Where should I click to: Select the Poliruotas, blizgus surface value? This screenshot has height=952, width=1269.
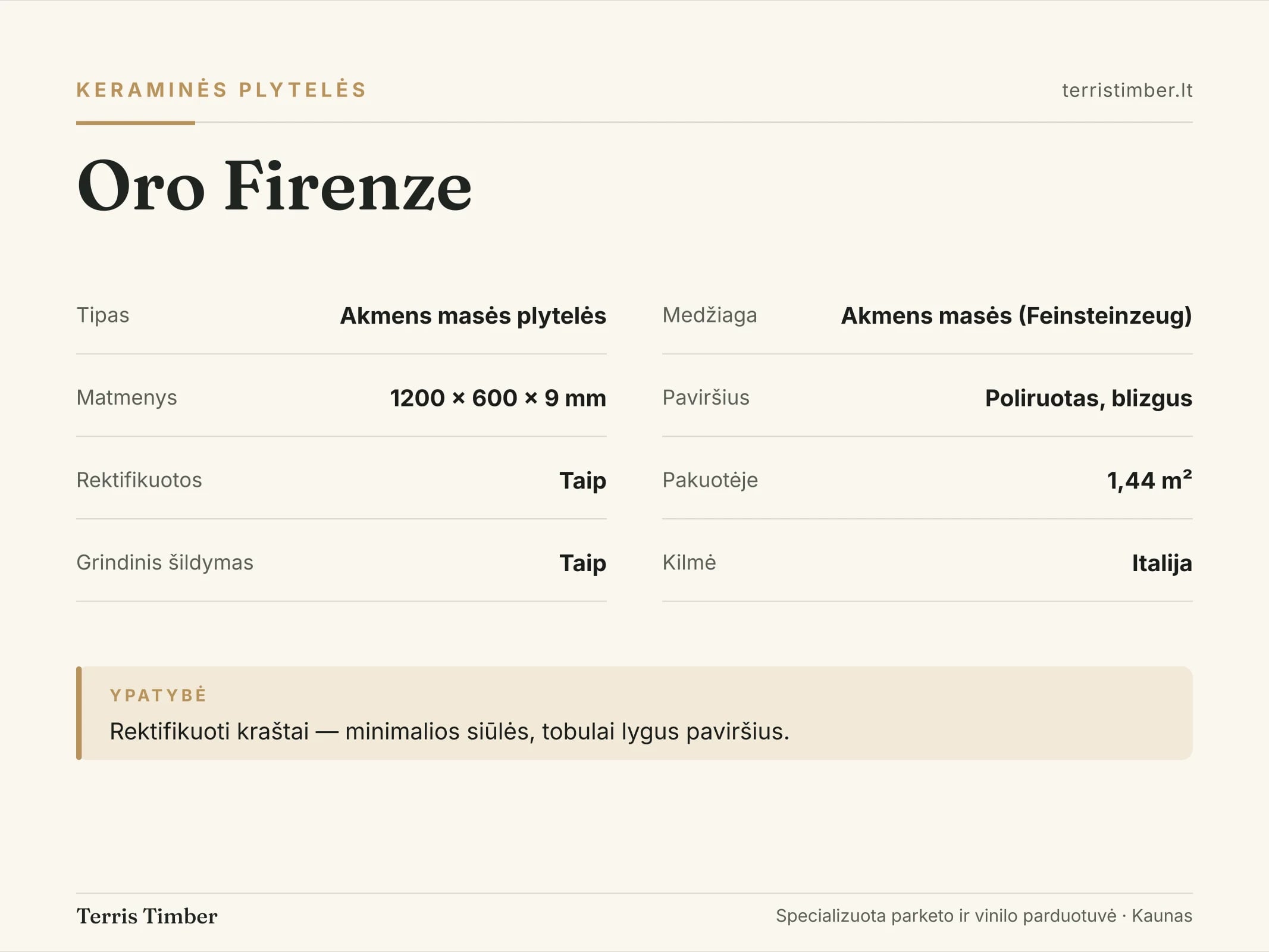click(x=1089, y=398)
